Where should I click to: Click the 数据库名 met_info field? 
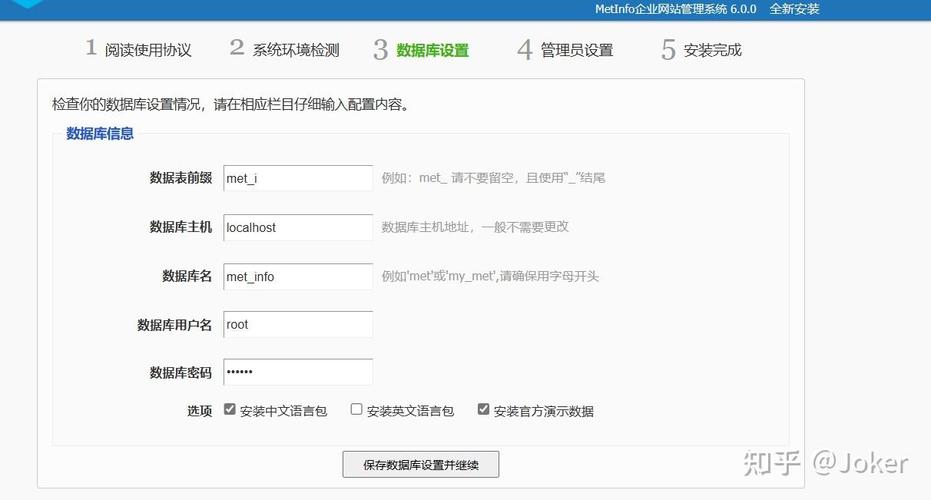point(298,277)
